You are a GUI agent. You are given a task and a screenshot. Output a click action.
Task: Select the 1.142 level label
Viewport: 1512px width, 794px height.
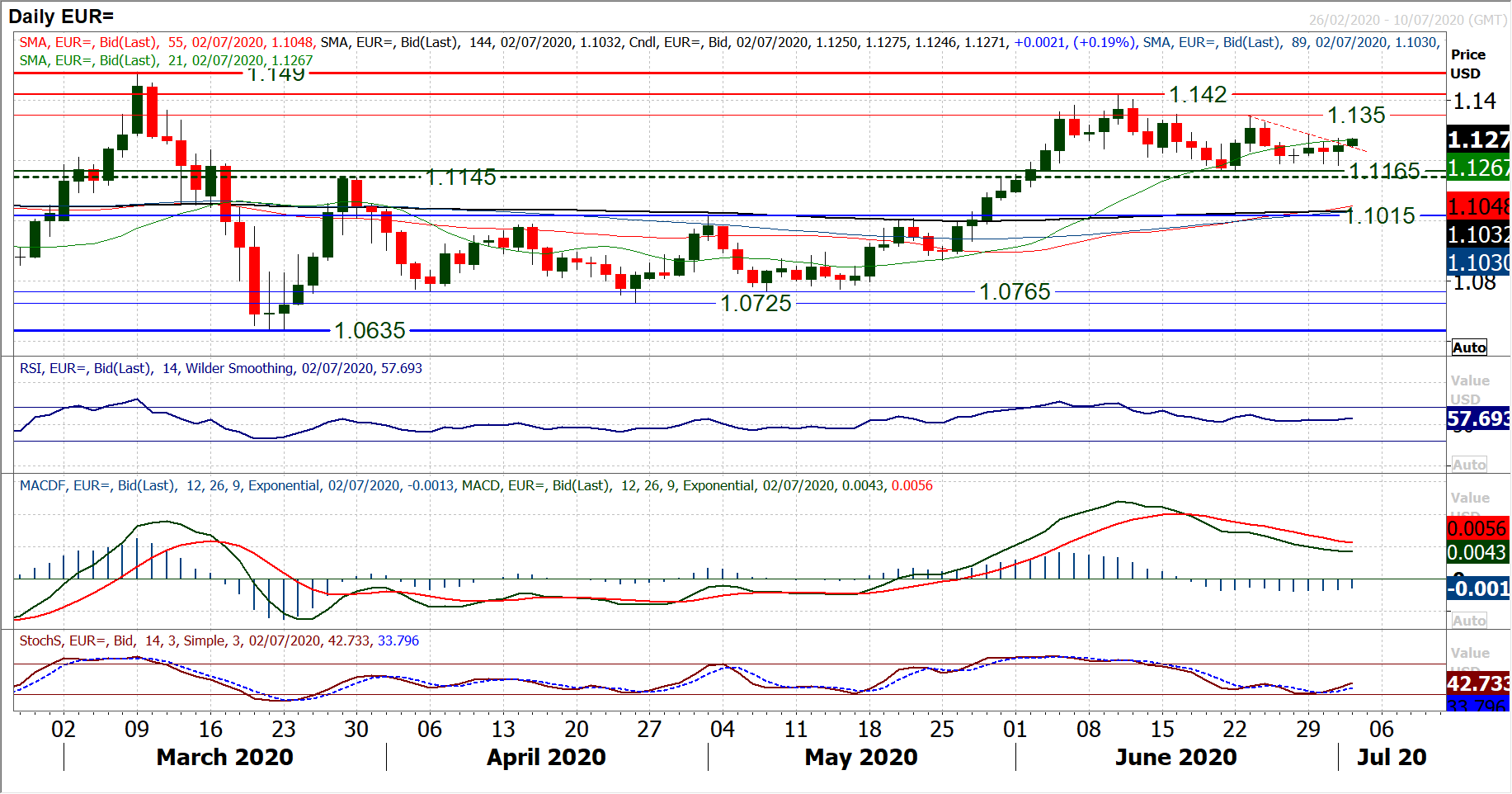tap(1198, 95)
